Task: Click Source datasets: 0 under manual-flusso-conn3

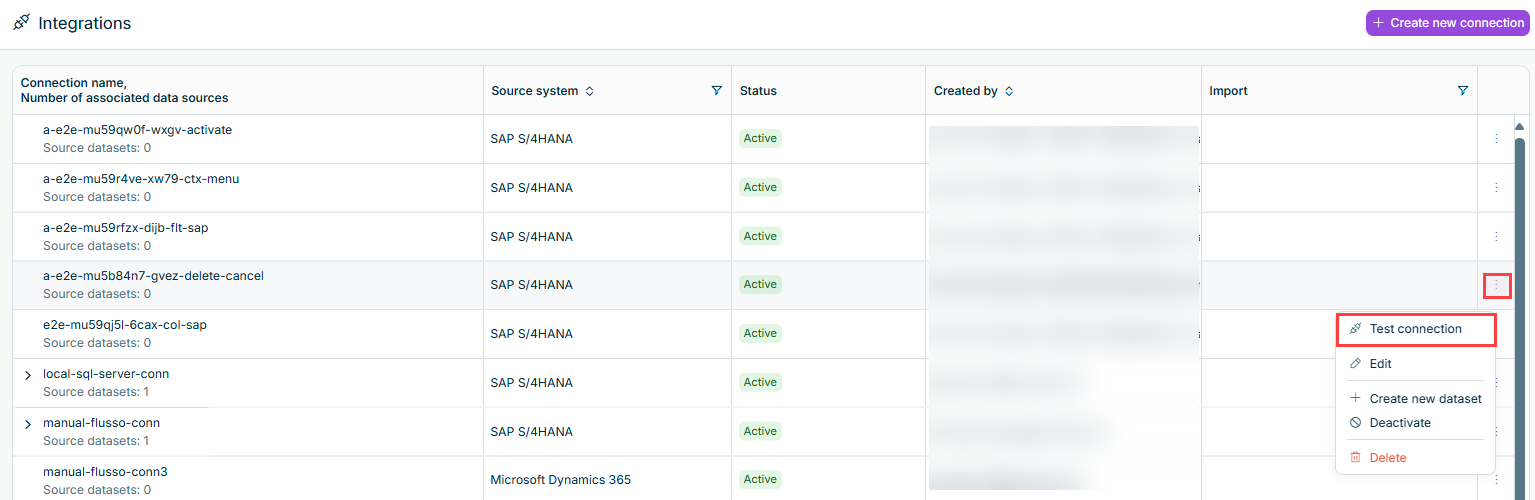Action: (x=97, y=490)
